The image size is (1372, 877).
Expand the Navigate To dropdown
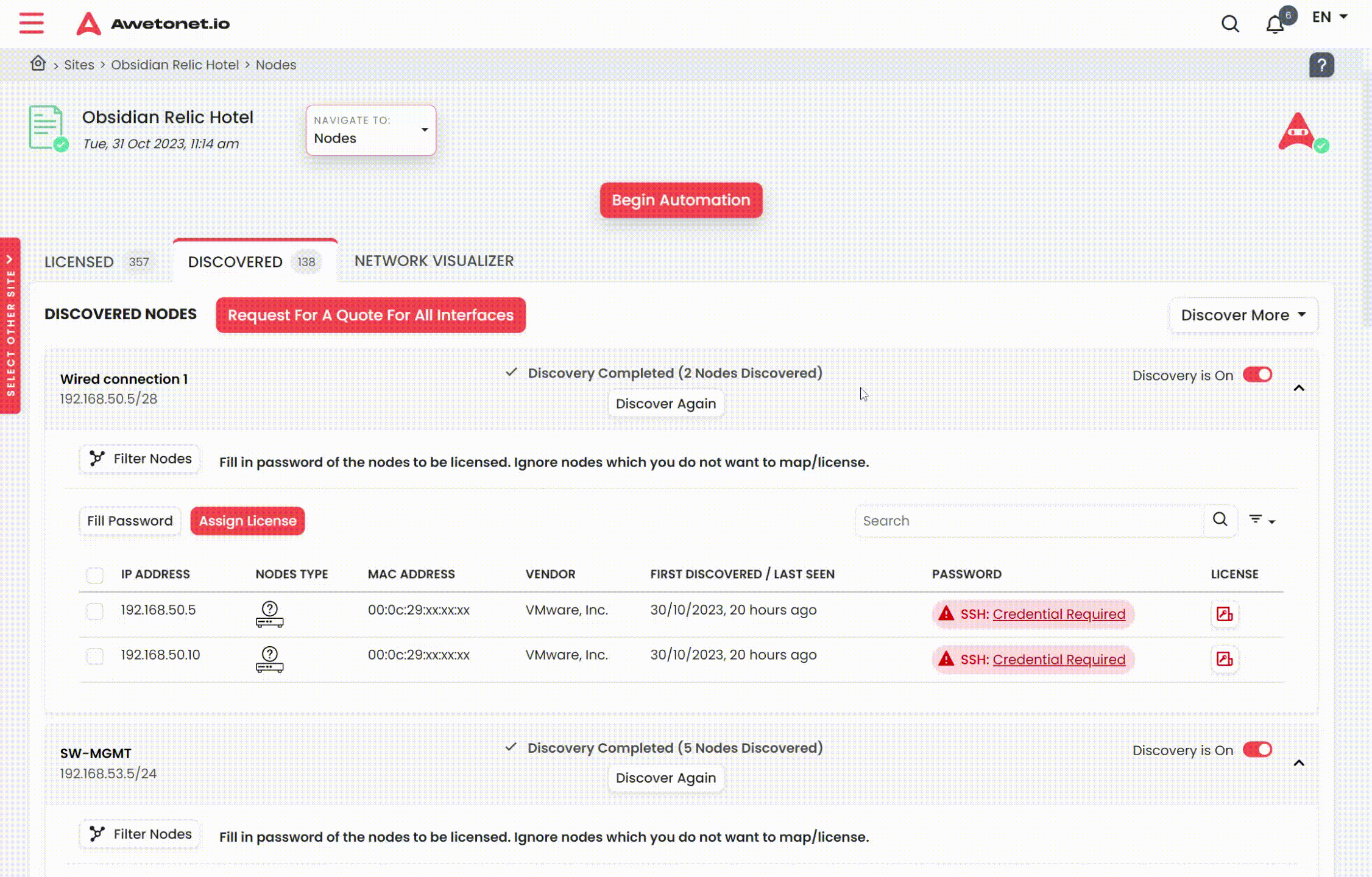(424, 129)
